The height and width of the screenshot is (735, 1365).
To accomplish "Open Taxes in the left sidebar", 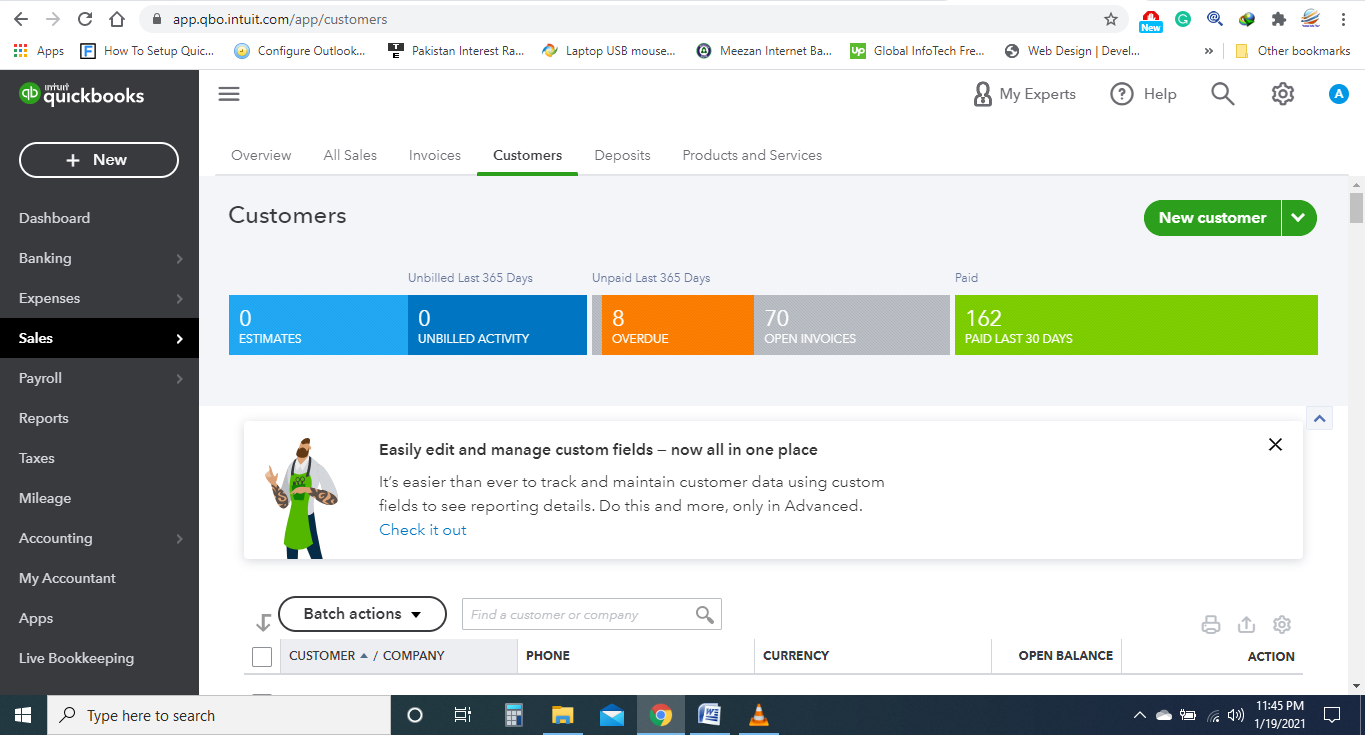I will [37, 458].
